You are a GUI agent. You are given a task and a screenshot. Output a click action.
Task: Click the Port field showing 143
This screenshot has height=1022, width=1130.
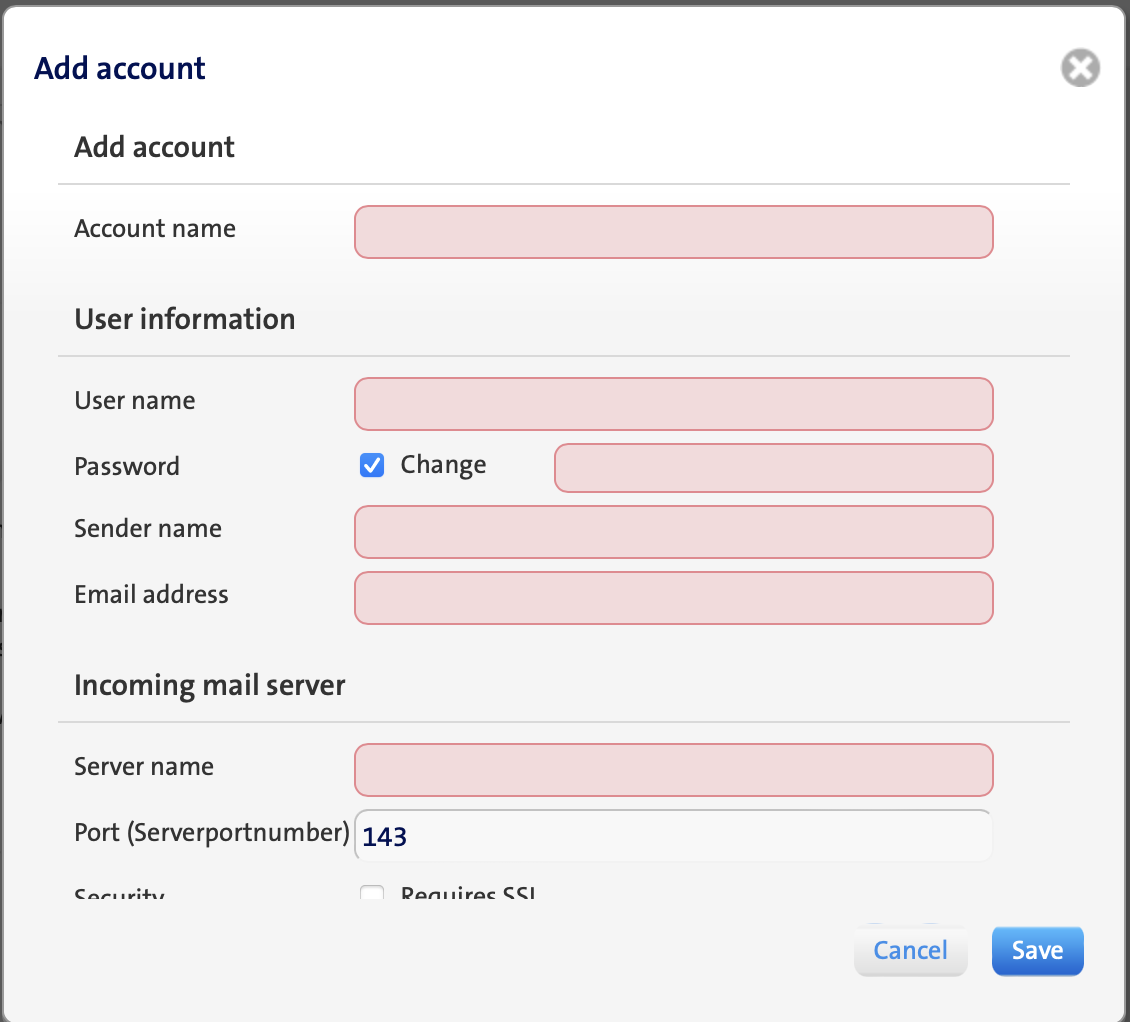[673, 836]
